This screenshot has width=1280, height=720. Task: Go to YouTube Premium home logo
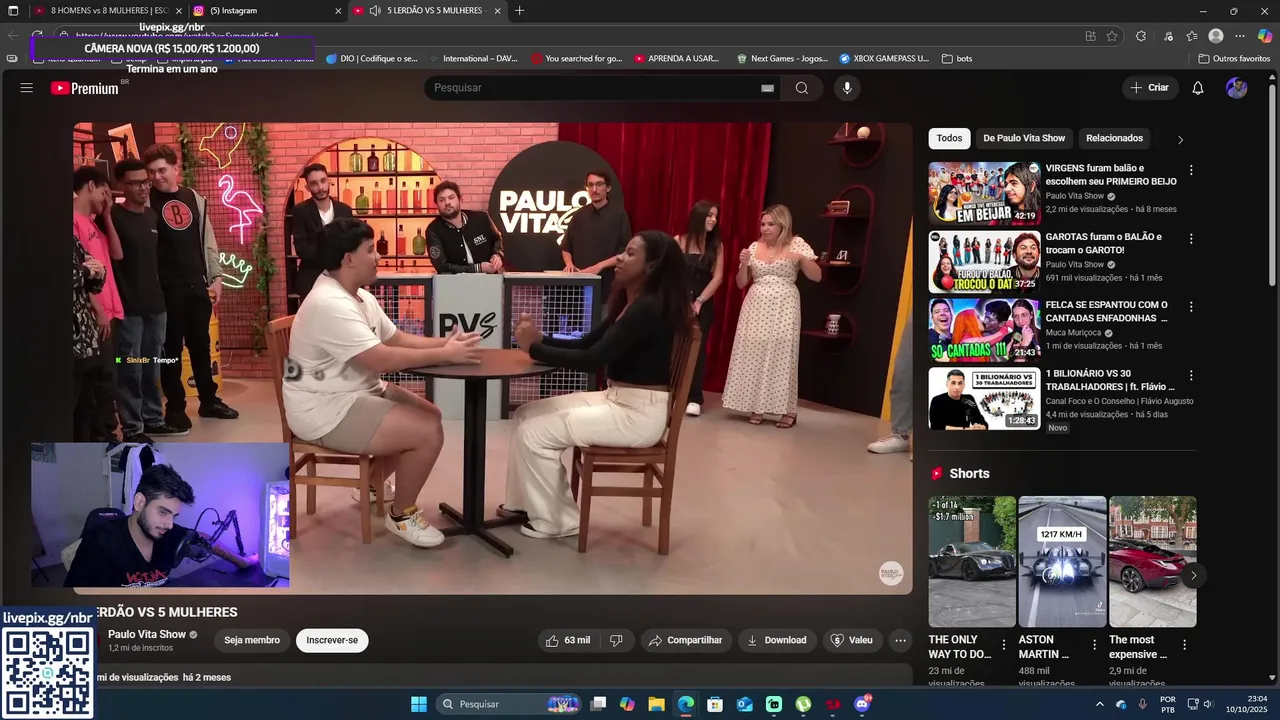tap(85, 88)
